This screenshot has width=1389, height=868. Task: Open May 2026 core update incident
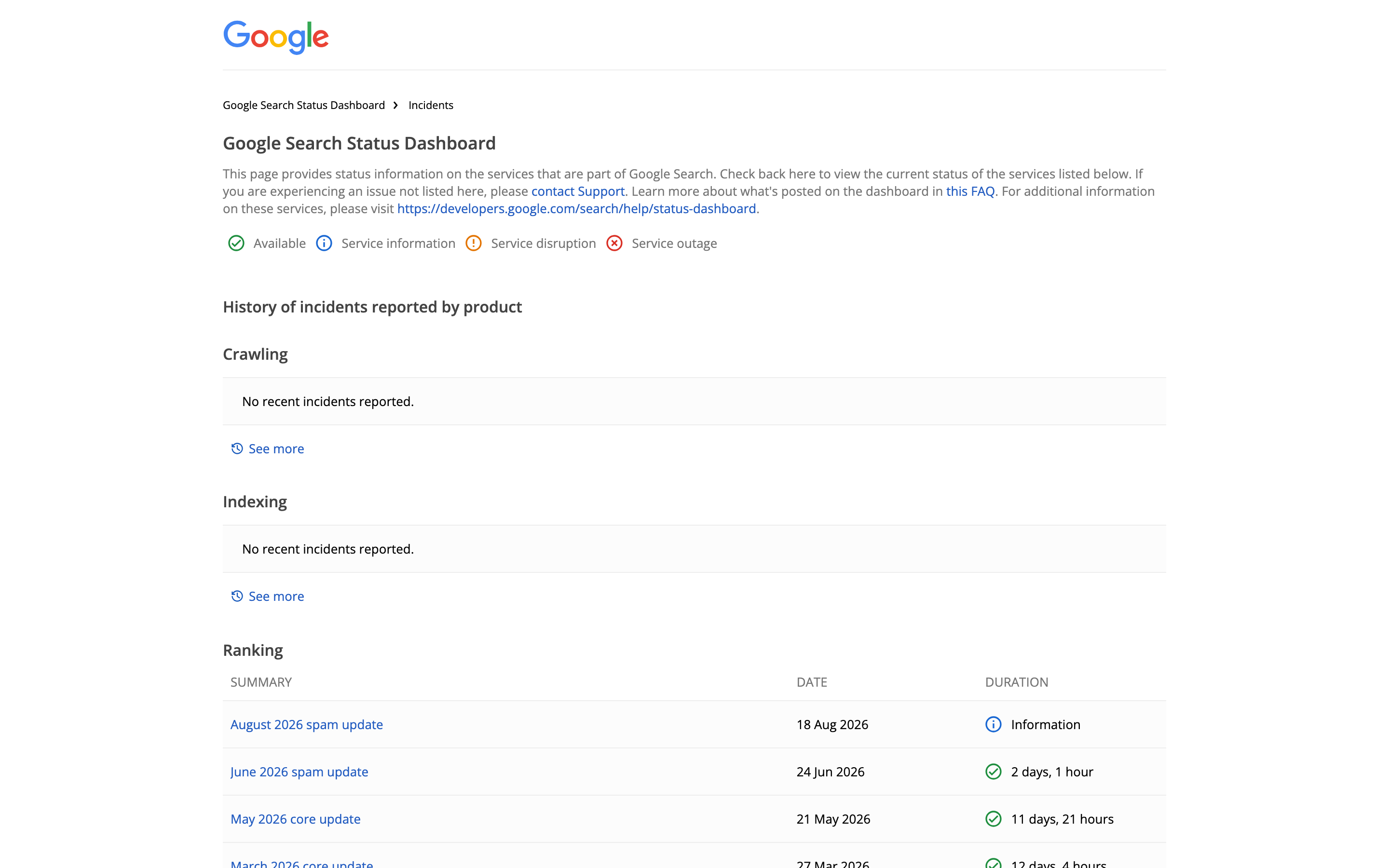(x=295, y=819)
